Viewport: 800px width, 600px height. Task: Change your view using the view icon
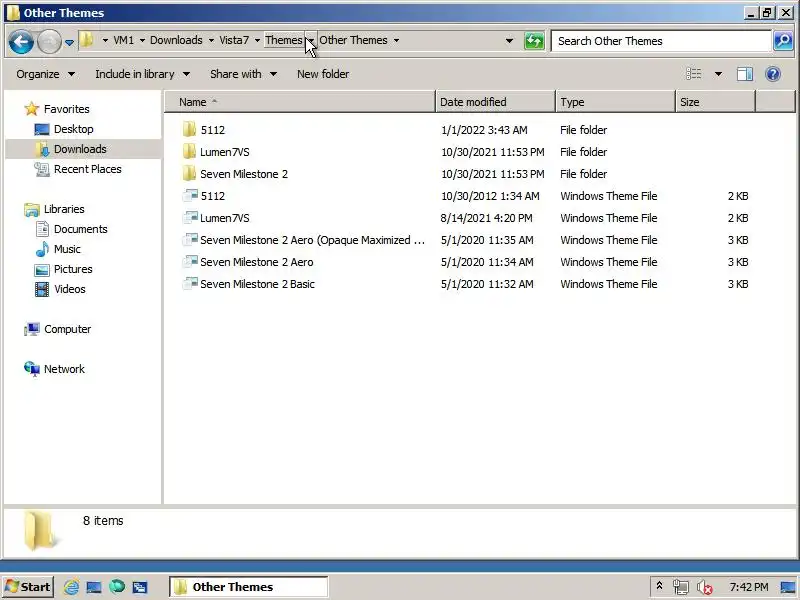[693, 74]
